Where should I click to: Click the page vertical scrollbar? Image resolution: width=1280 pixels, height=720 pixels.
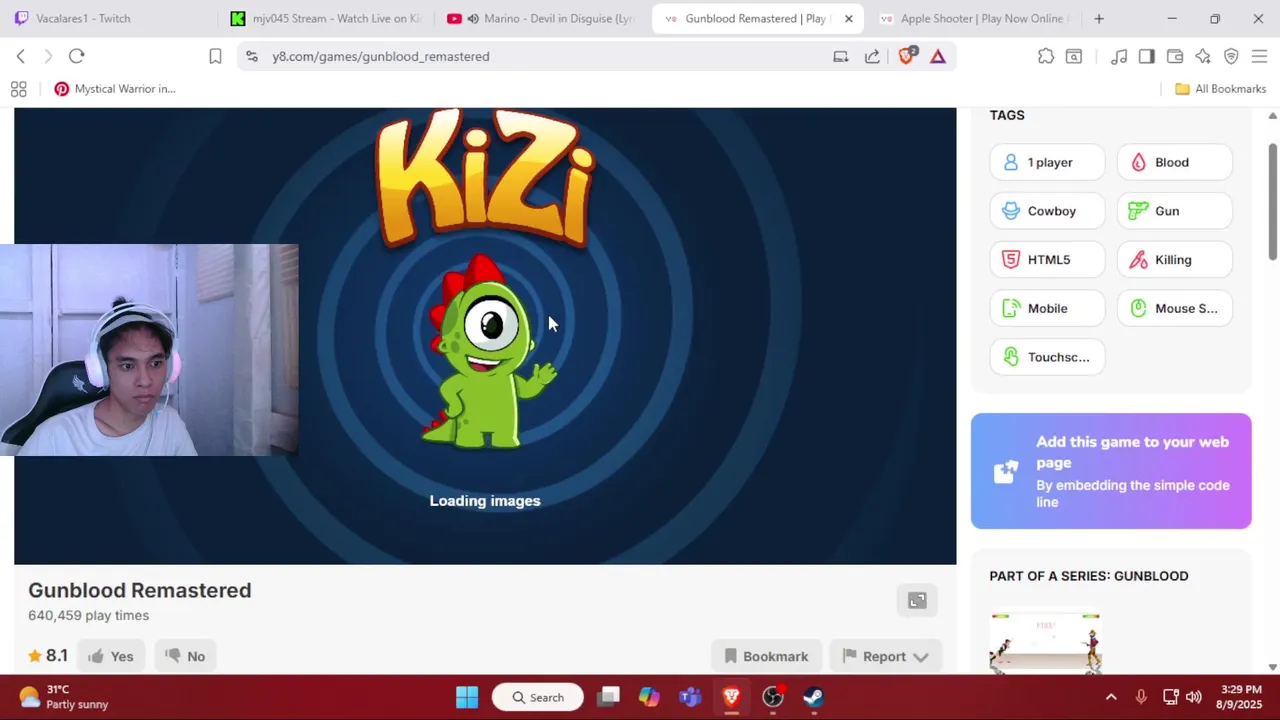pos(1273,200)
